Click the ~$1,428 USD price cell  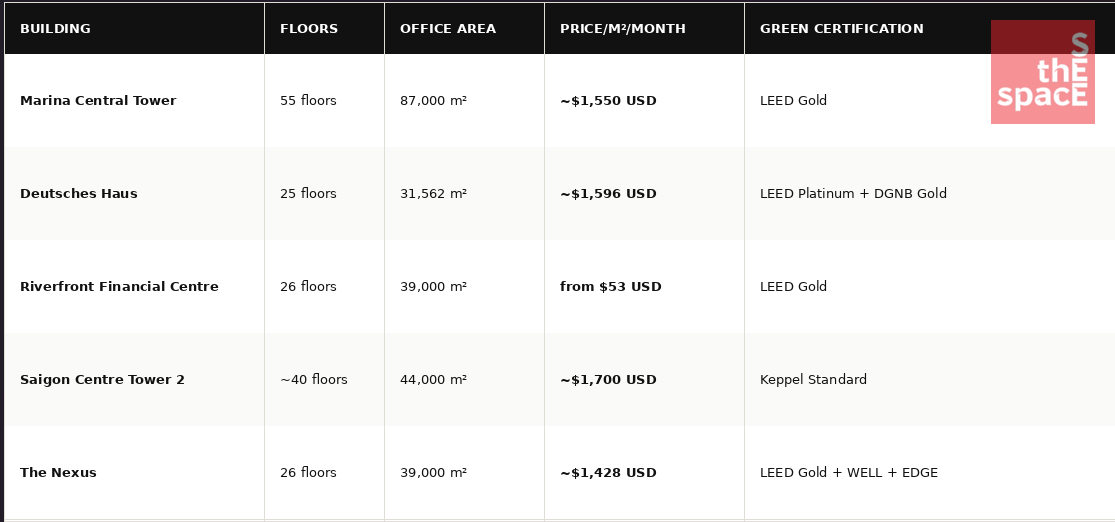coord(608,473)
